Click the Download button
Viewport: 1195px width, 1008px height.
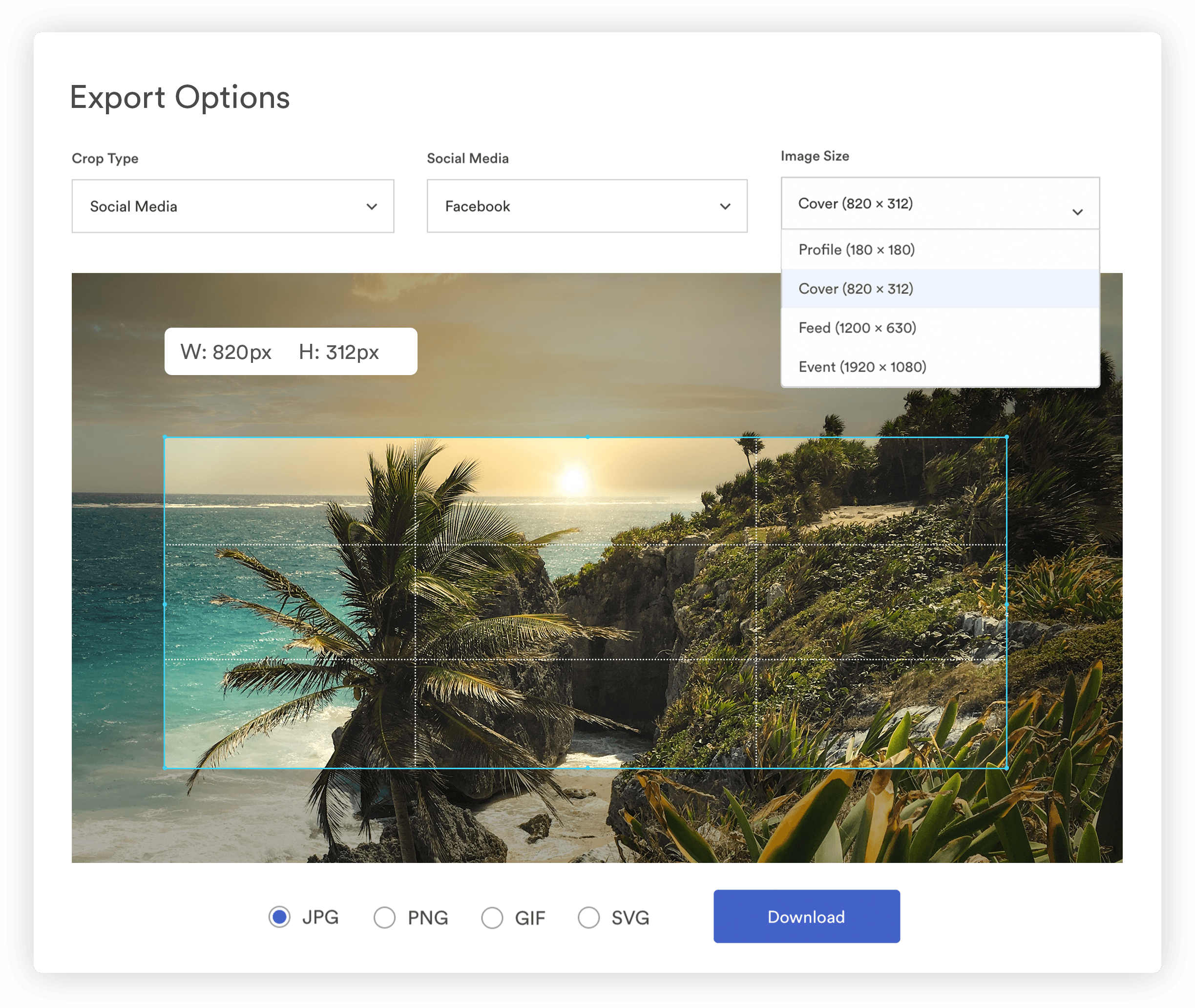[x=806, y=916]
